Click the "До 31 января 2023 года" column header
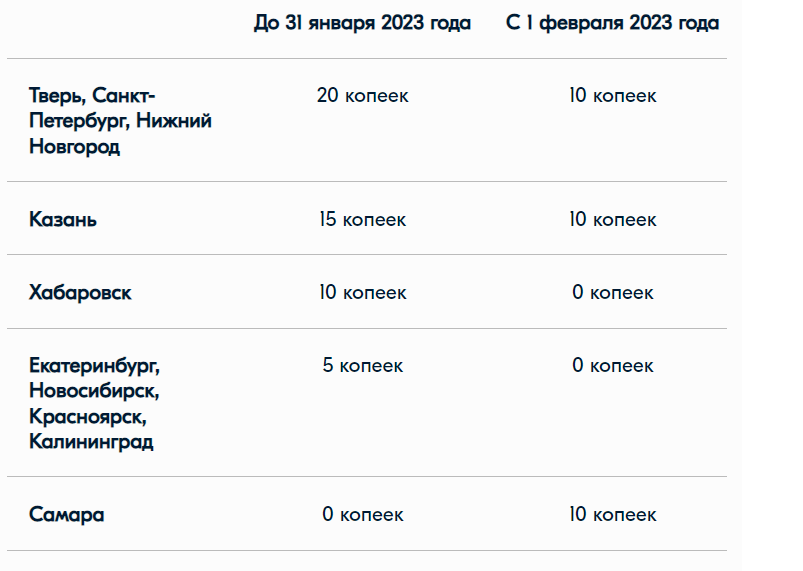The image size is (803, 571). pos(362,23)
